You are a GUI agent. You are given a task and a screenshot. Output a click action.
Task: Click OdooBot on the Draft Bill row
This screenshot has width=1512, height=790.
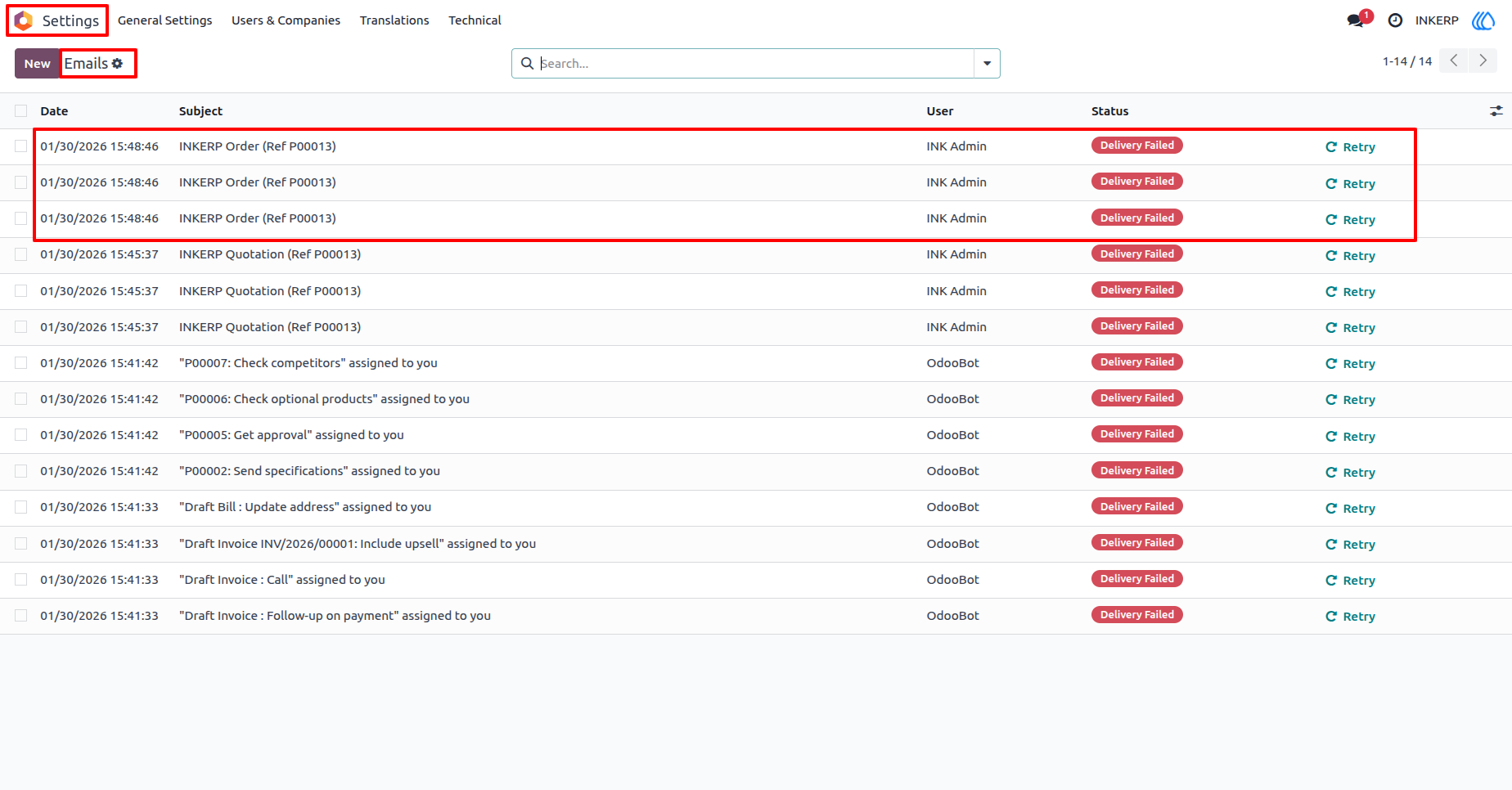click(x=952, y=507)
